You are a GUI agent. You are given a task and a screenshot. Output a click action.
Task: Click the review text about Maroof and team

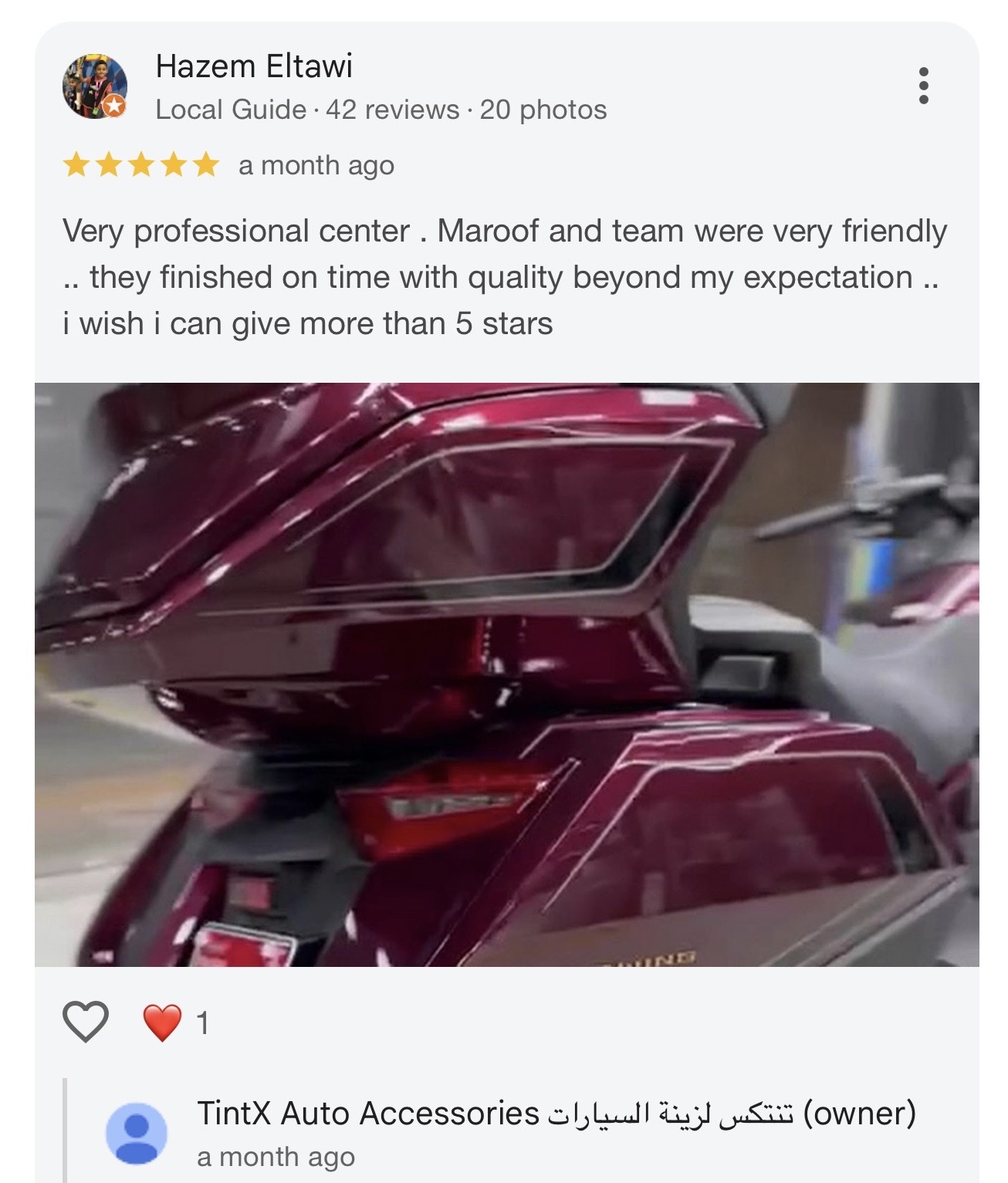505,277
